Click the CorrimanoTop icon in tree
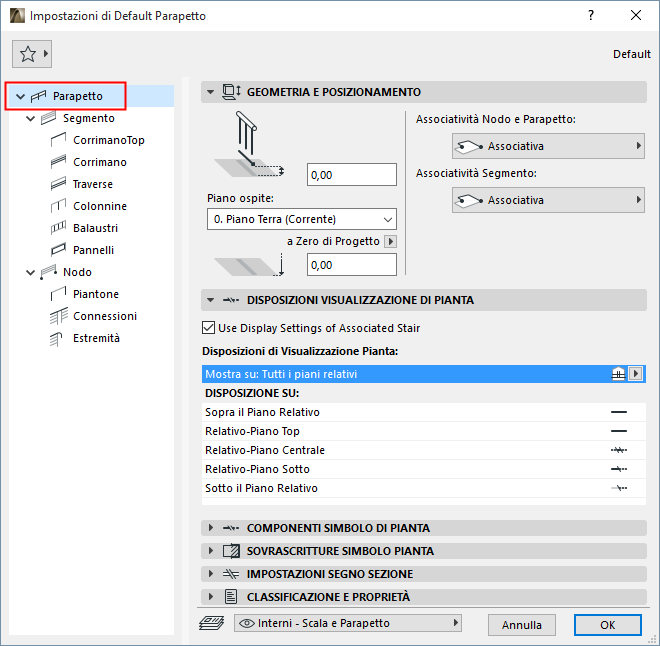The image size is (660, 646). pyautogui.click(x=58, y=140)
